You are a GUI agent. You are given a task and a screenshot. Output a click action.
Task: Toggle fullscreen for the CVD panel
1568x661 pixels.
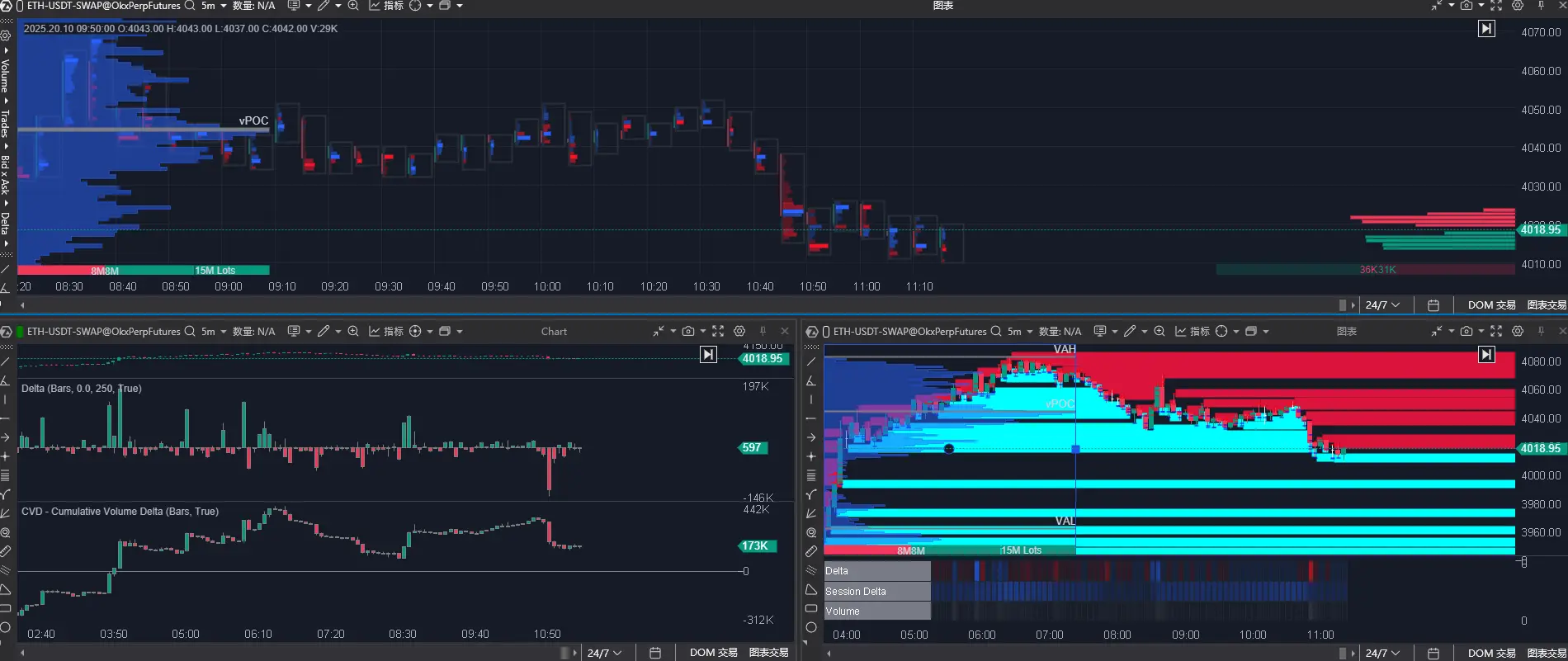click(x=718, y=331)
